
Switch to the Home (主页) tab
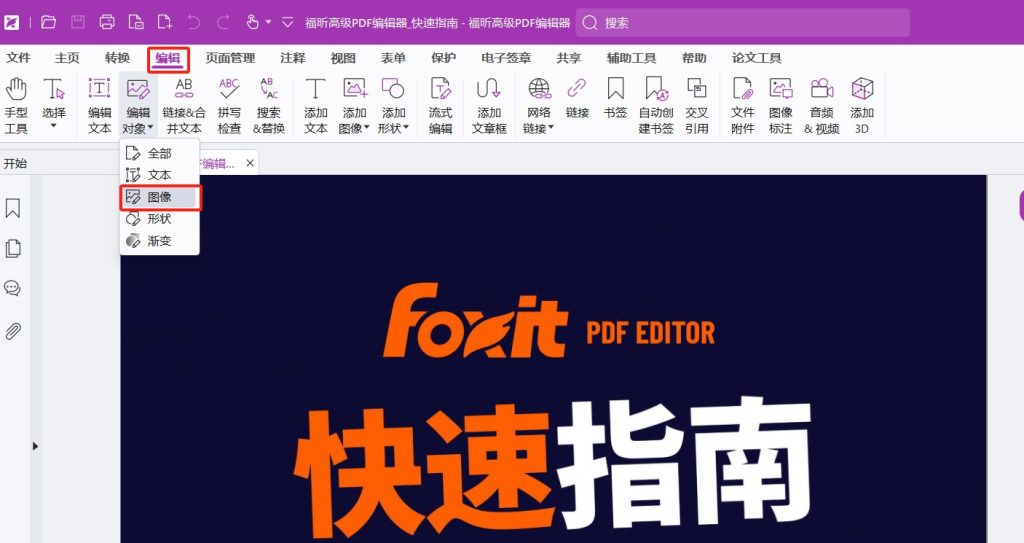pos(67,58)
